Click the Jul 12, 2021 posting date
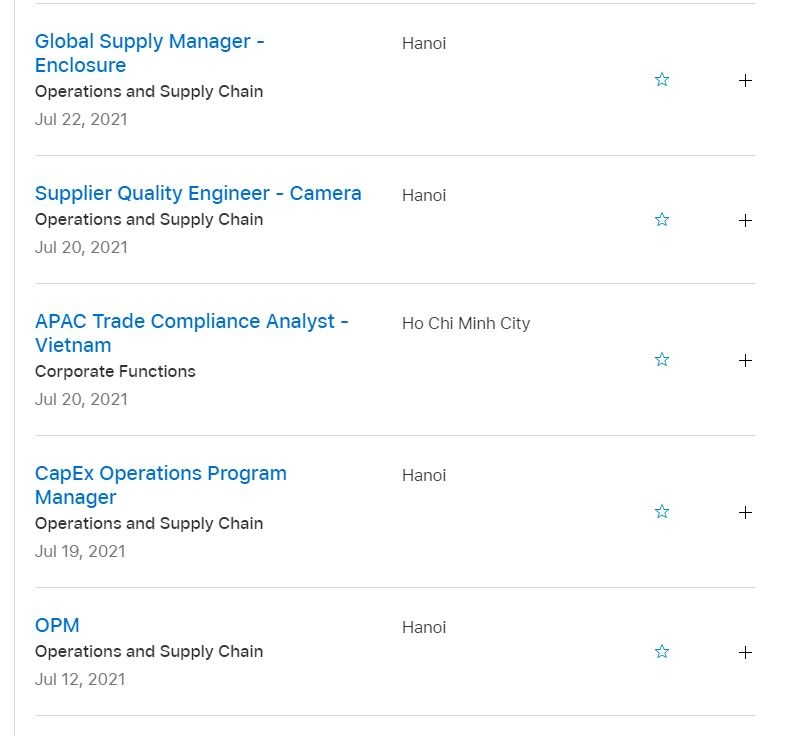The height and width of the screenshot is (736, 796). (x=80, y=679)
